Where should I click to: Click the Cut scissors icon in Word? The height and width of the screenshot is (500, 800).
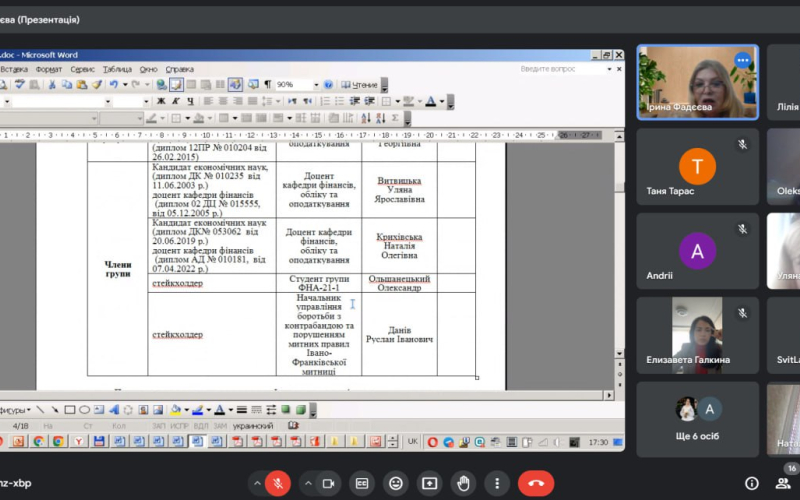click(x=52, y=85)
